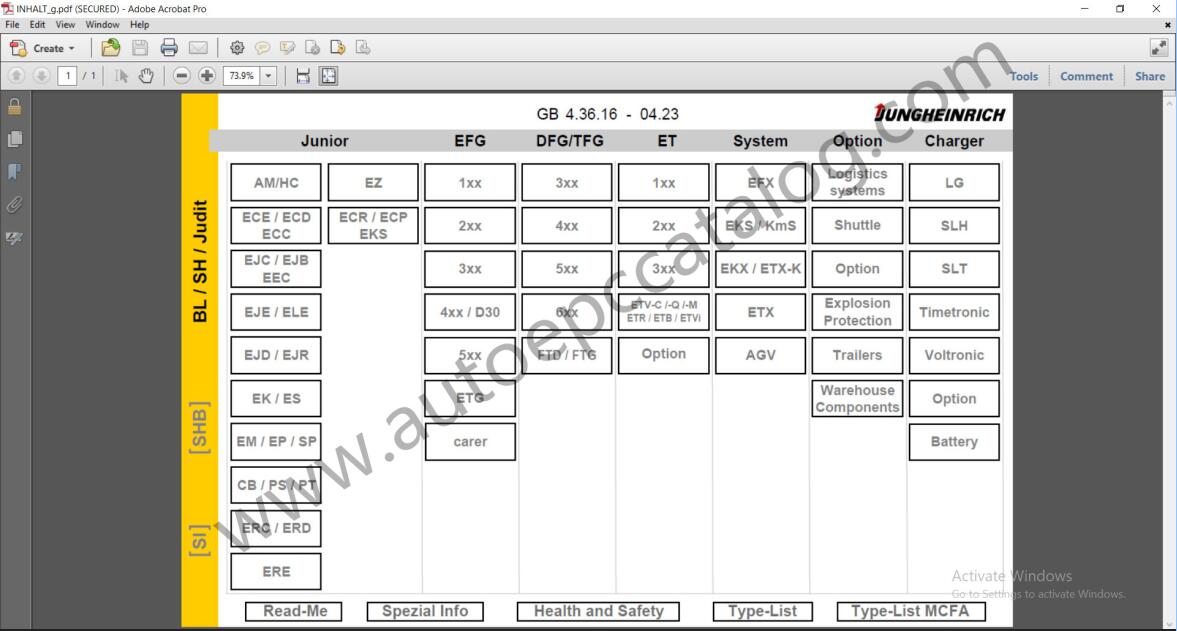Activate the hand pan tool

point(146,76)
